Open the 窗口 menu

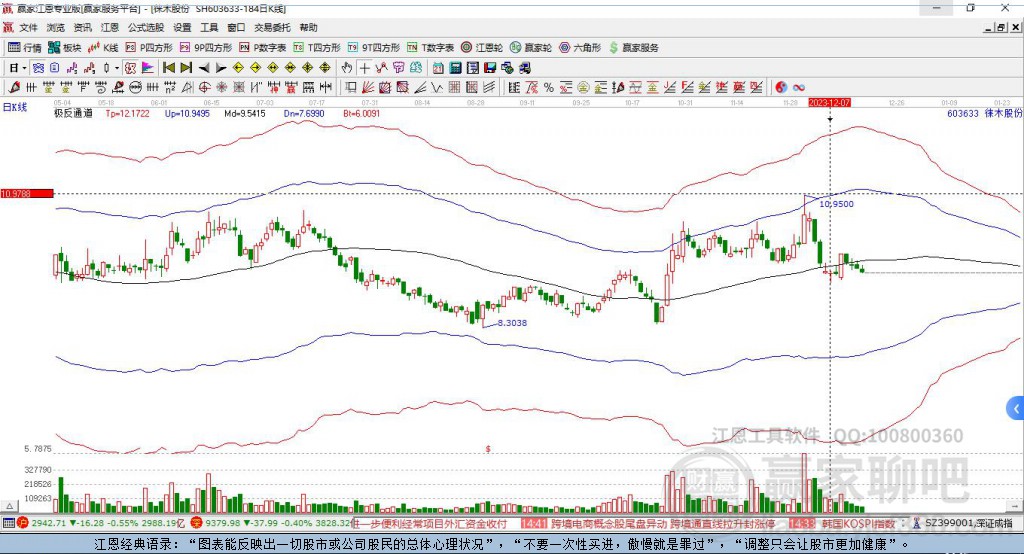(236, 27)
